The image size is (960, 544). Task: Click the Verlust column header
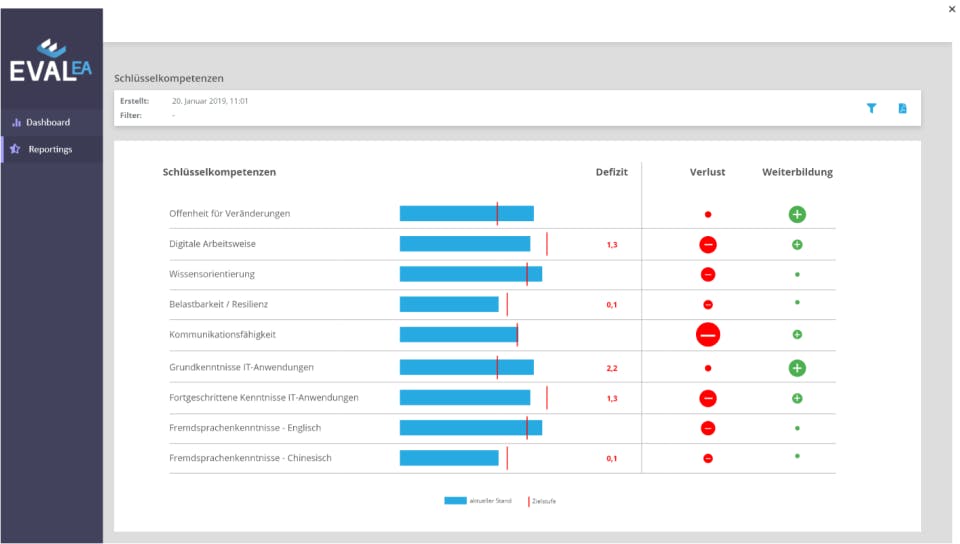click(x=707, y=172)
